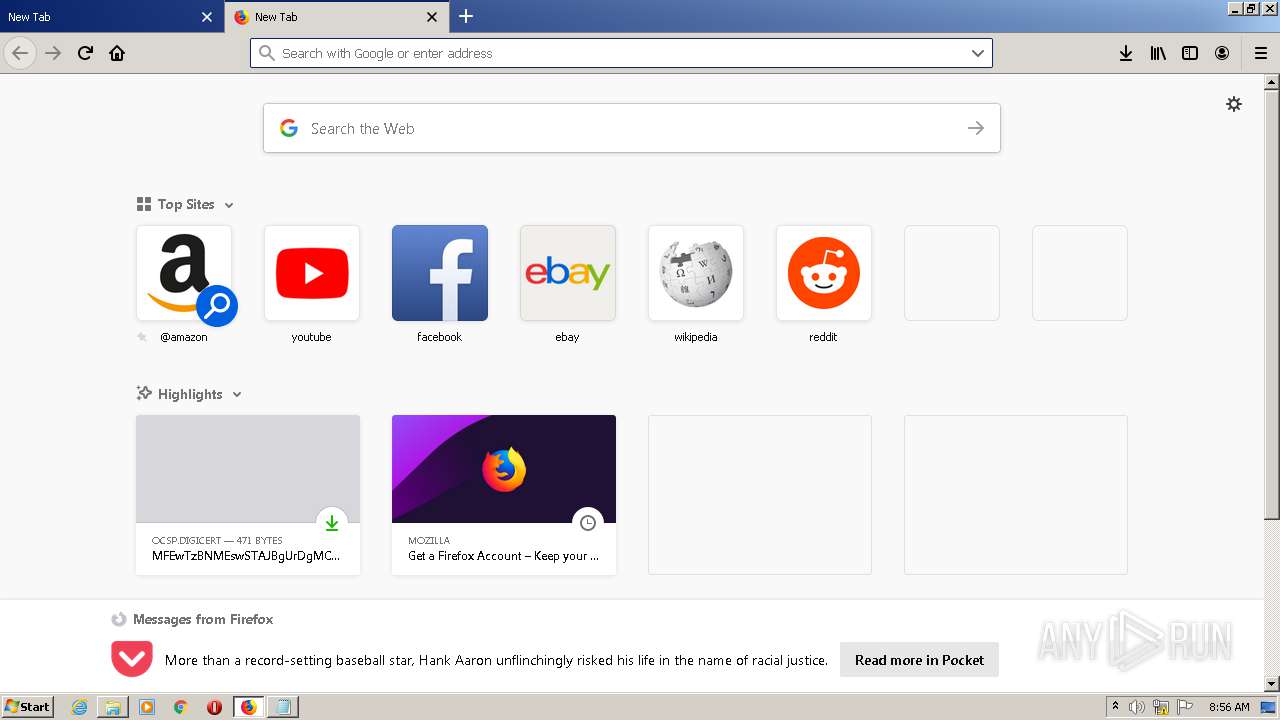
Task: Open the Reddit top site tile
Action: click(x=824, y=273)
